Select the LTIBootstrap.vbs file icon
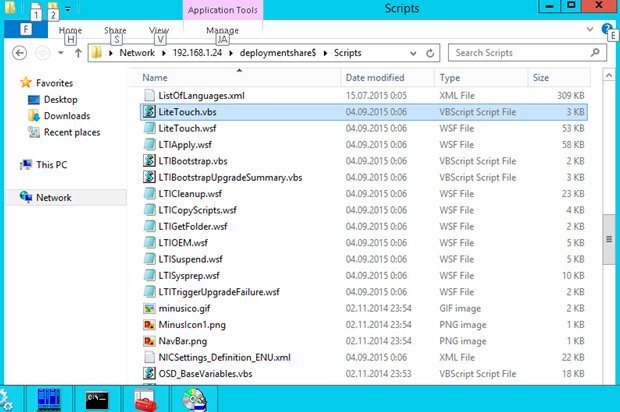 [x=149, y=161]
